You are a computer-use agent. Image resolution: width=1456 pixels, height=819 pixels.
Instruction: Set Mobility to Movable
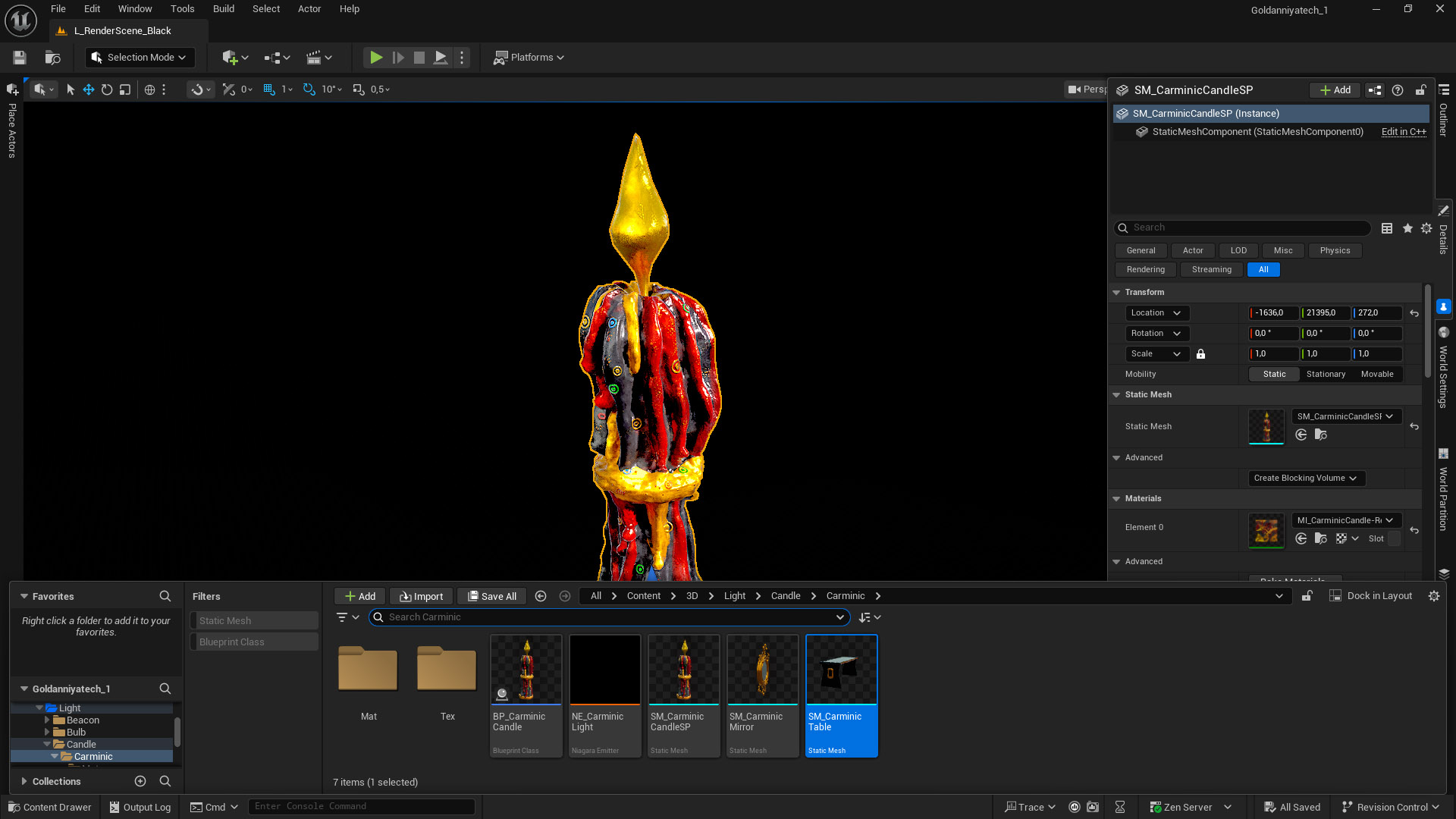[1377, 374]
